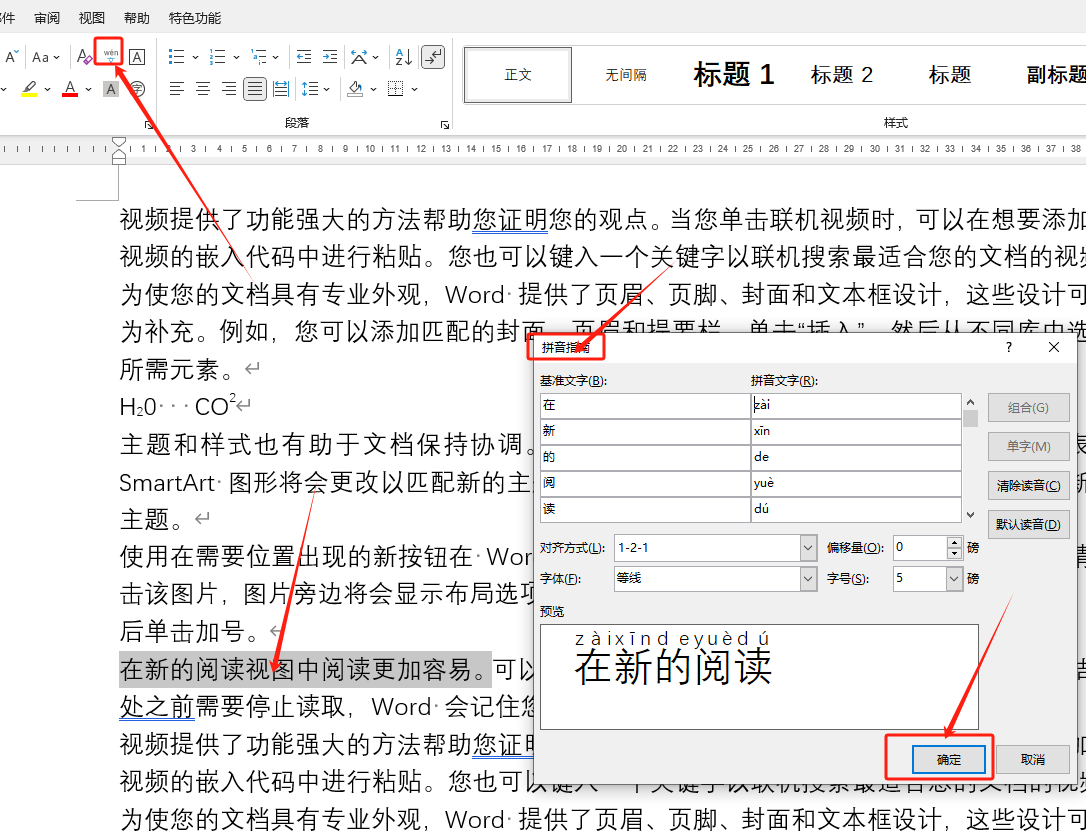The image size is (1086, 840).
Task: Apply 字符边框 character border
Action: [x=137, y=56]
